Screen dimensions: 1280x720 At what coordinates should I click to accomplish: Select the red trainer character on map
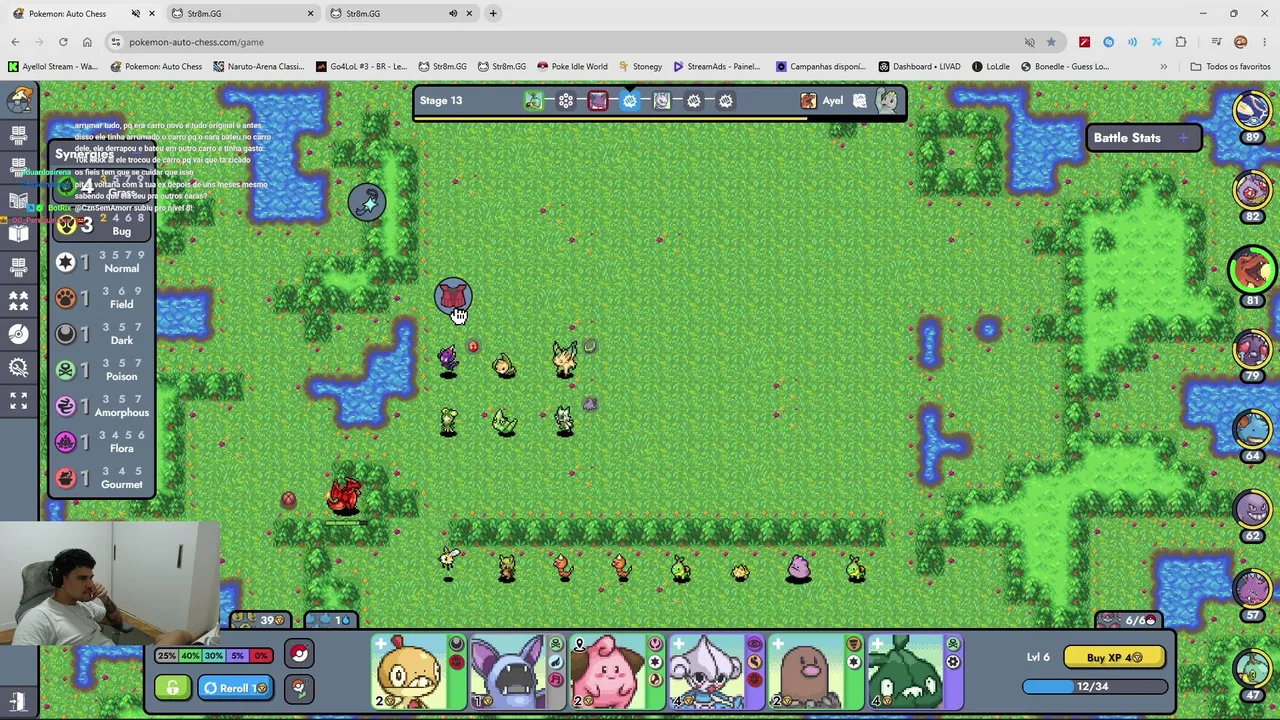coord(344,496)
